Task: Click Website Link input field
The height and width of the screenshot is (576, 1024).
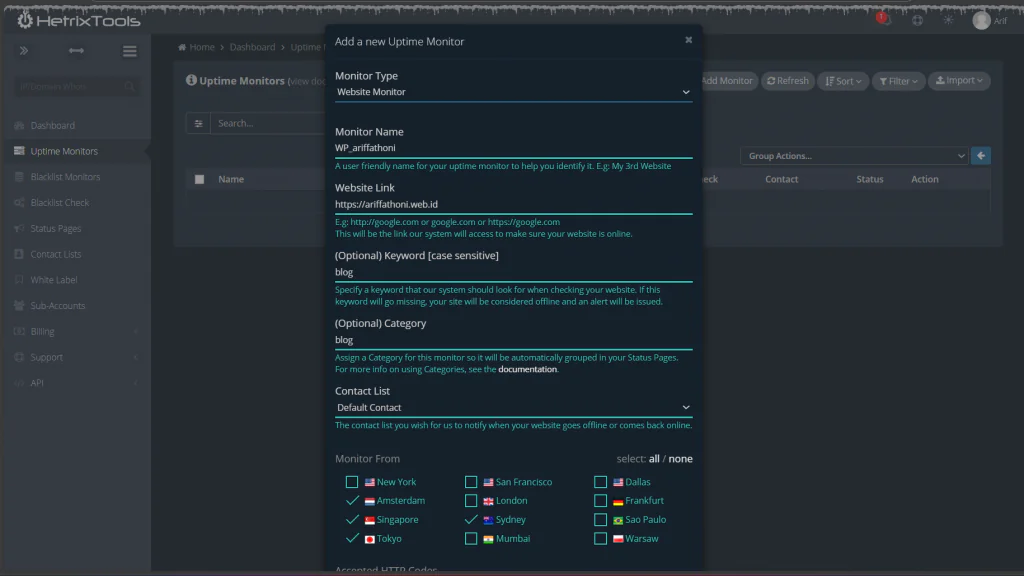Action: pyautogui.click(x=513, y=204)
